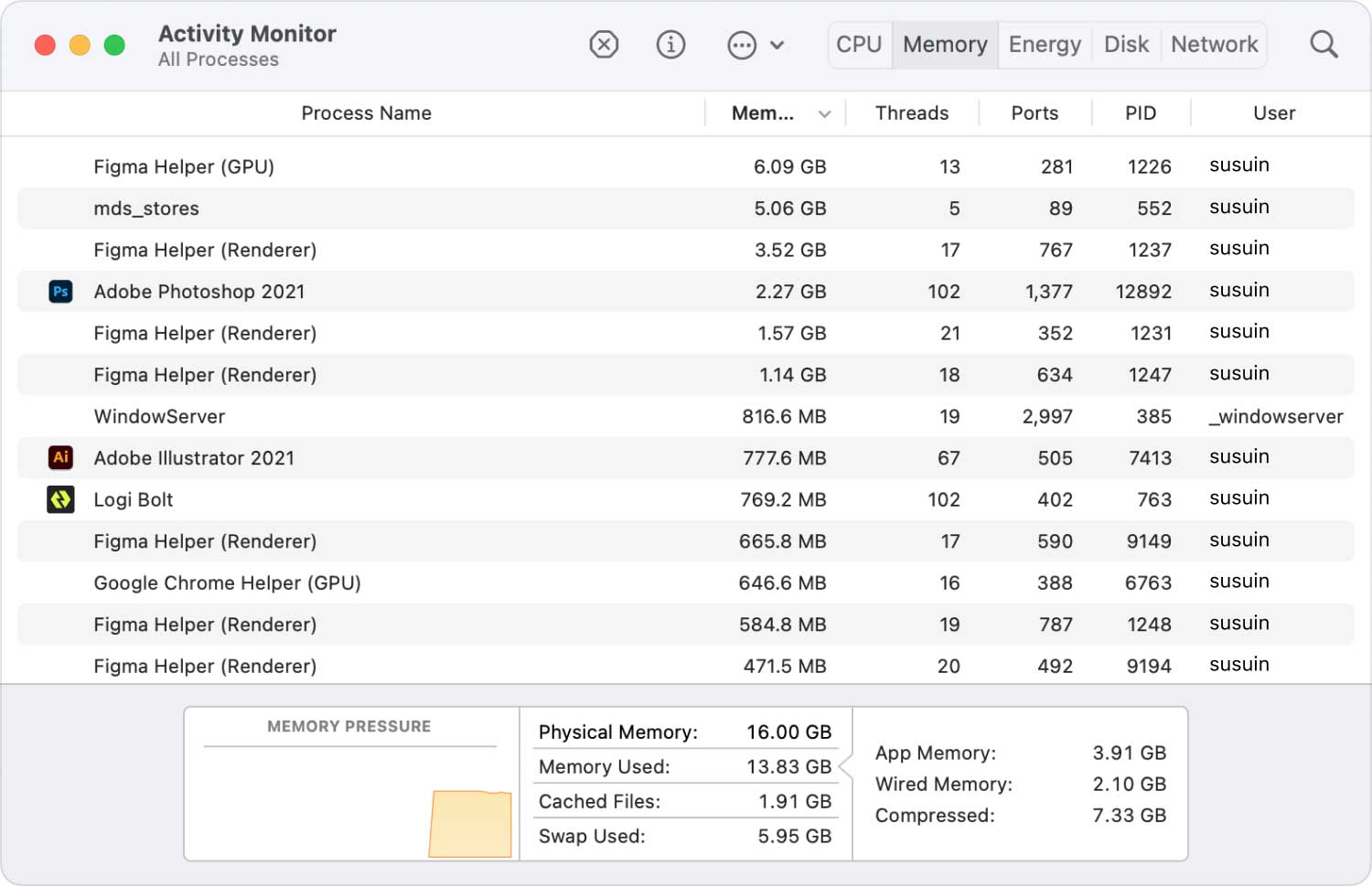Click the 5.06 GB memory value

[789, 208]
